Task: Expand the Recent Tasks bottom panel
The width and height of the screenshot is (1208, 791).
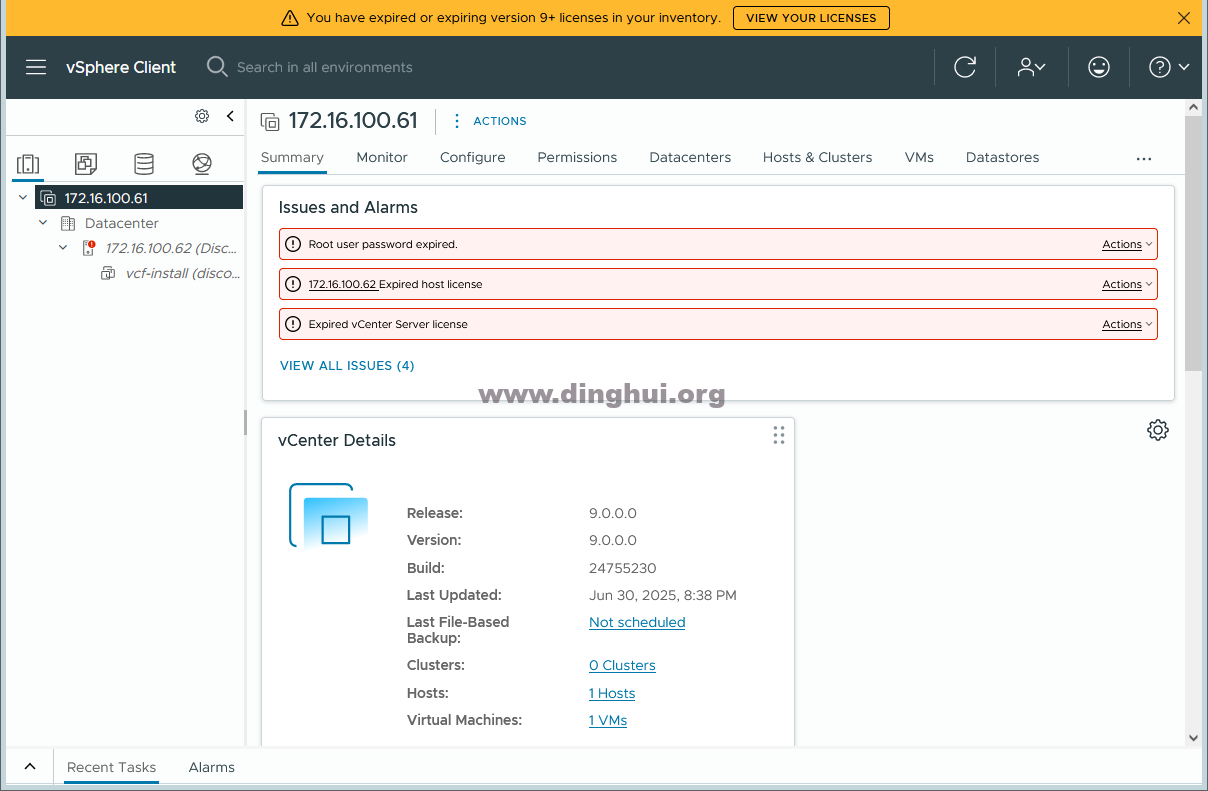Action: pos(30,767)
